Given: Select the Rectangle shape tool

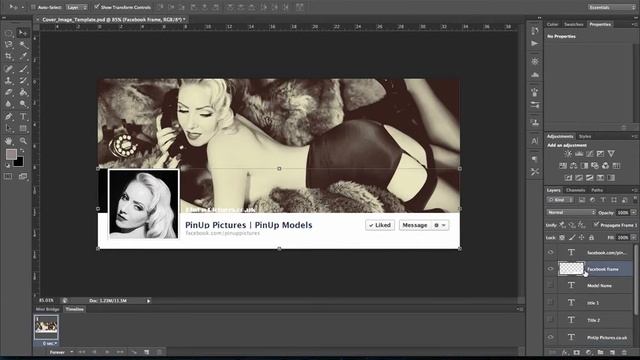Looking at the screenshot, I should [23, 129].
